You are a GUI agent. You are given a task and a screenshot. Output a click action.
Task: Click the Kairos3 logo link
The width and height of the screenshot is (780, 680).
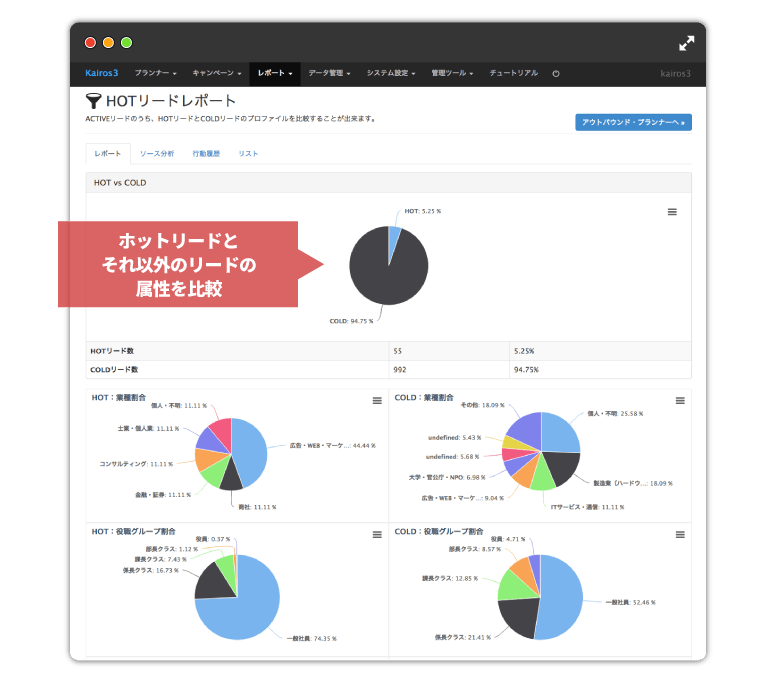tap(101, 73)
